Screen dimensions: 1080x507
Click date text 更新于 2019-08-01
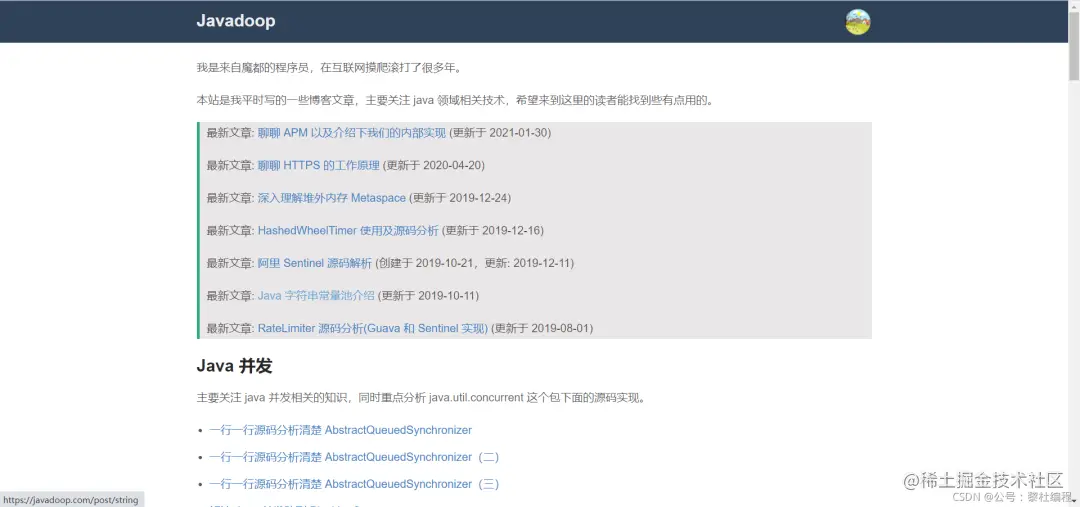542,329
